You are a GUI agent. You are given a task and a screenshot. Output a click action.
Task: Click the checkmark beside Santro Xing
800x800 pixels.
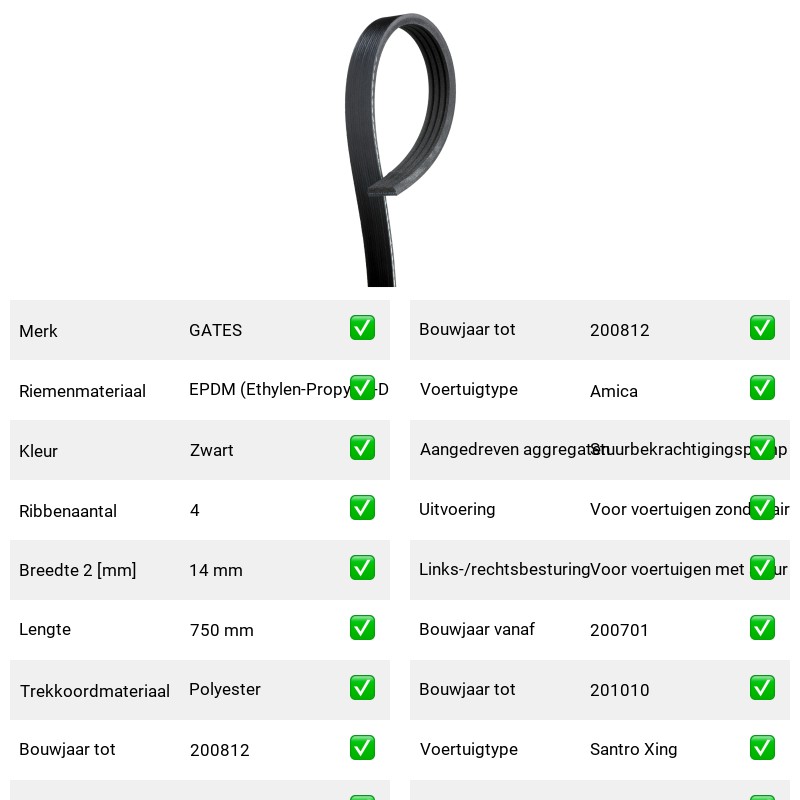click(762, 747)
